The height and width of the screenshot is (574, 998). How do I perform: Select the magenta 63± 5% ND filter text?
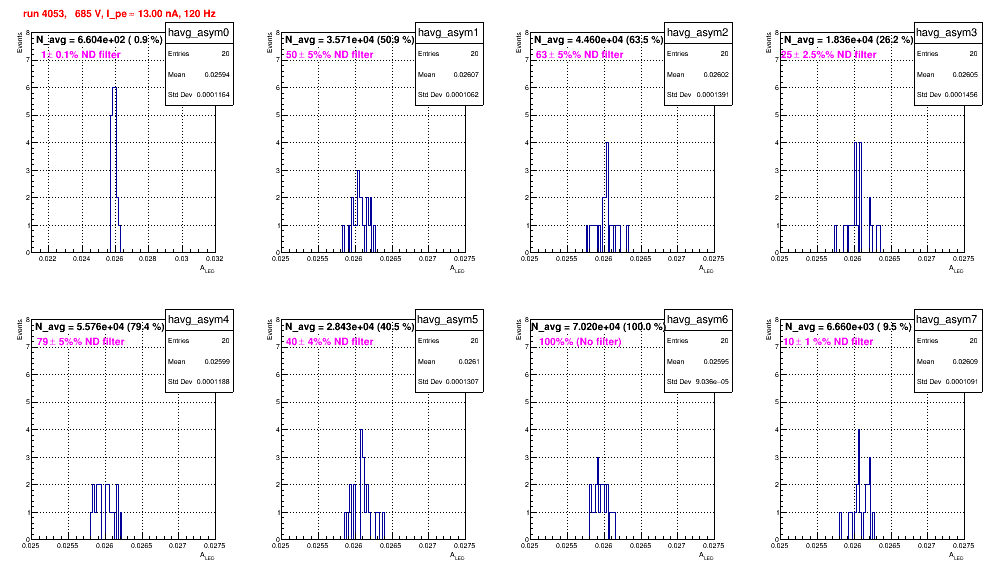579,55
